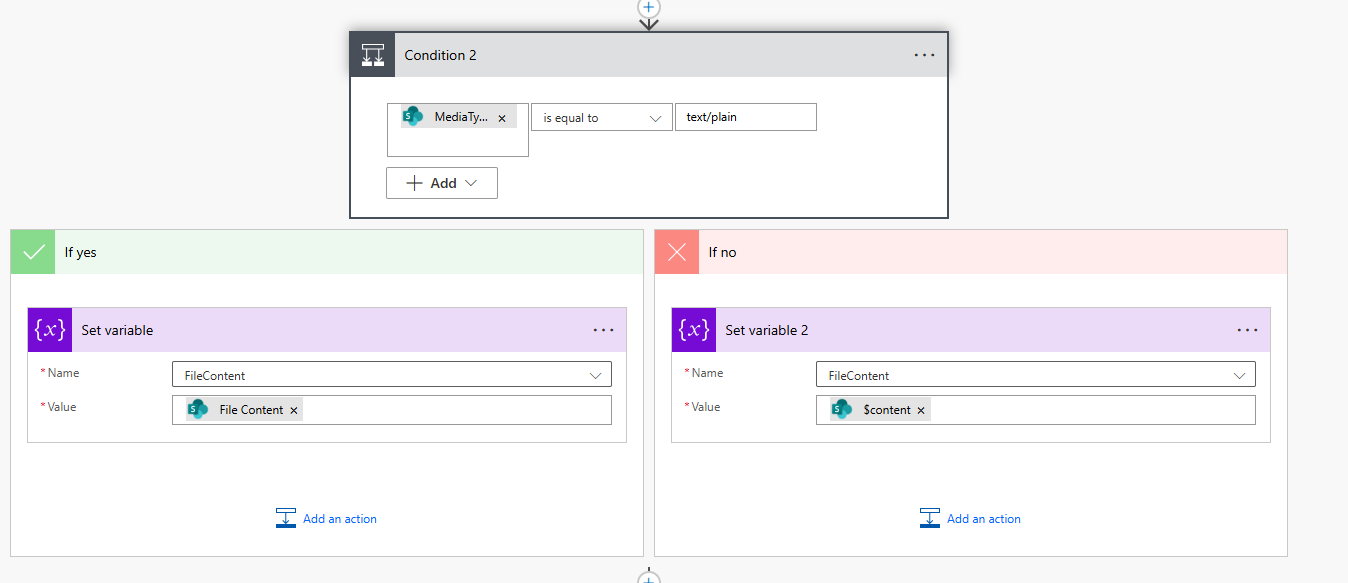This screenshot has width=1348, height=583.
Task: Click the Condition 2 header icon
Action: coord(372,55)
